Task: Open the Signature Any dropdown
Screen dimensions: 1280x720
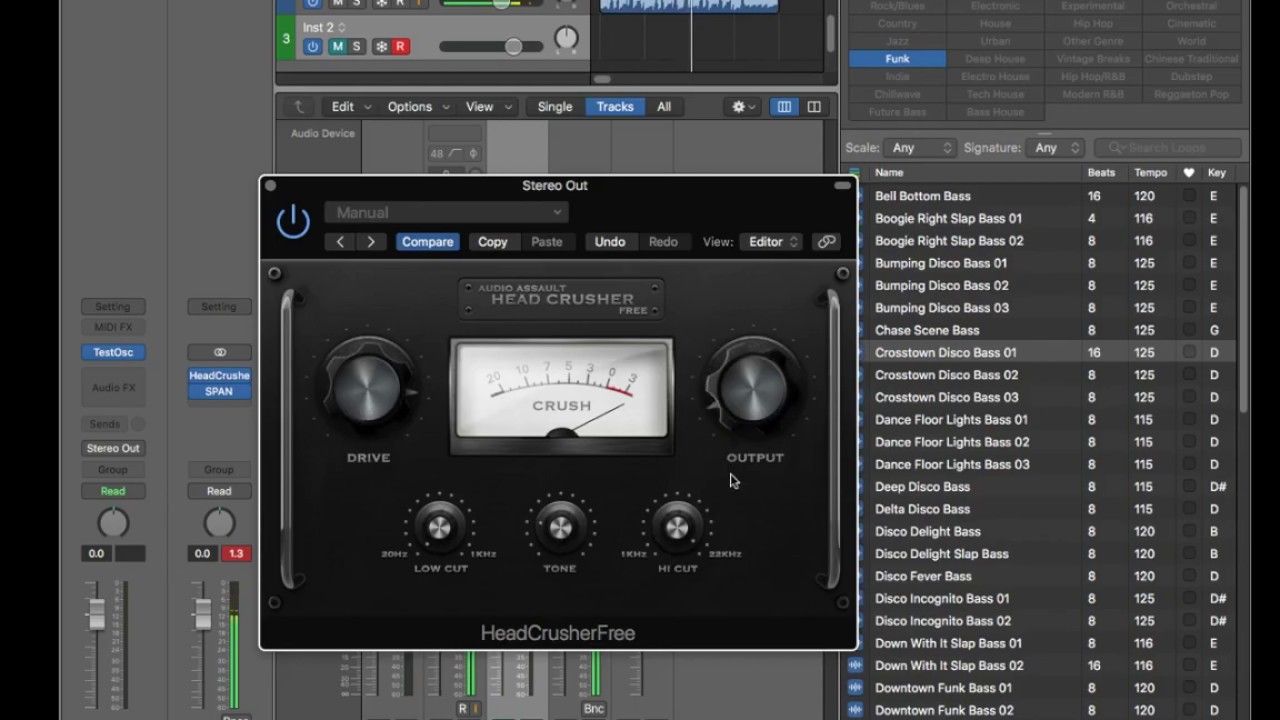Action: coord(1058,148)
